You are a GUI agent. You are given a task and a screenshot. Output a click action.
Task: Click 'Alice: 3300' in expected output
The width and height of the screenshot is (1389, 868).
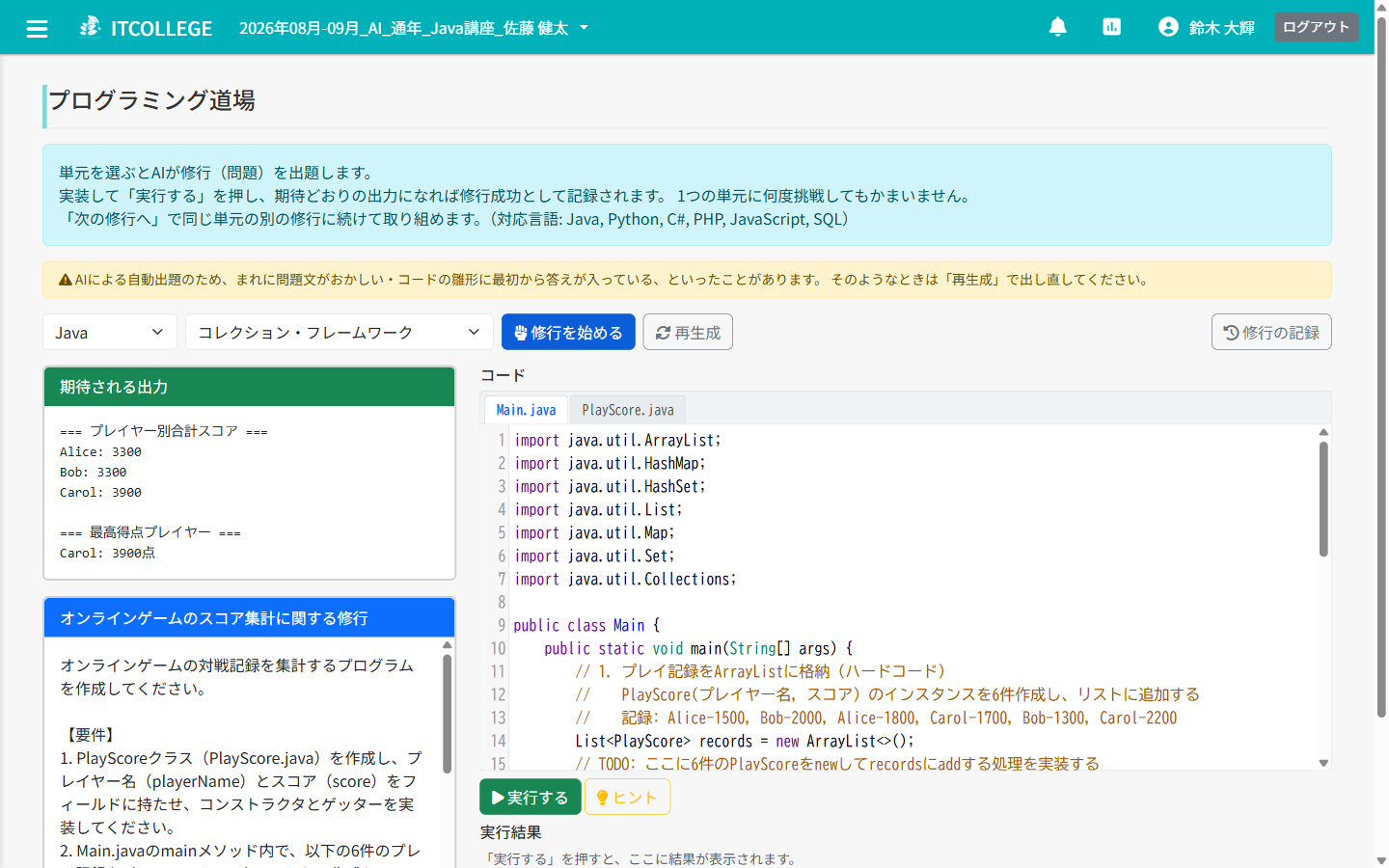[100, 451]
